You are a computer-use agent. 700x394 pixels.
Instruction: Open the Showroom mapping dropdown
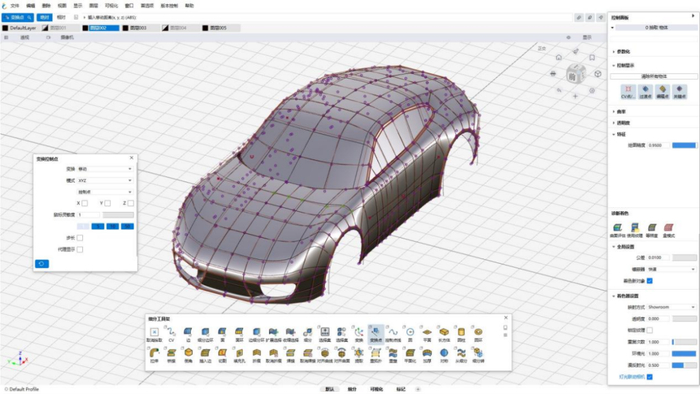671,307
